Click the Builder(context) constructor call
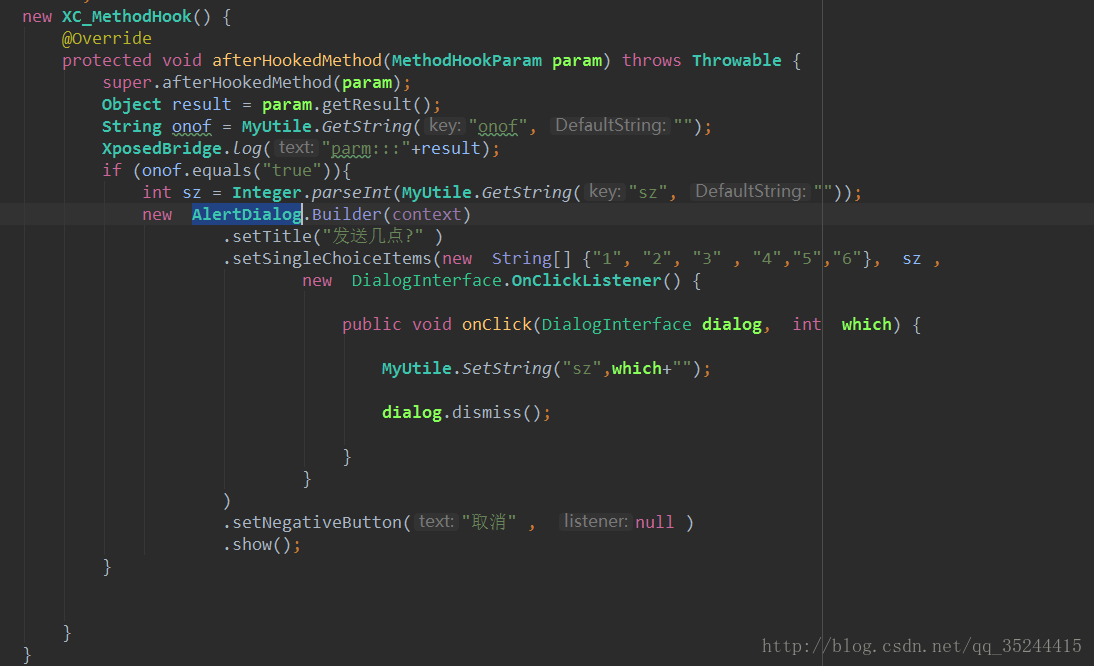 (x=390, y=214)
